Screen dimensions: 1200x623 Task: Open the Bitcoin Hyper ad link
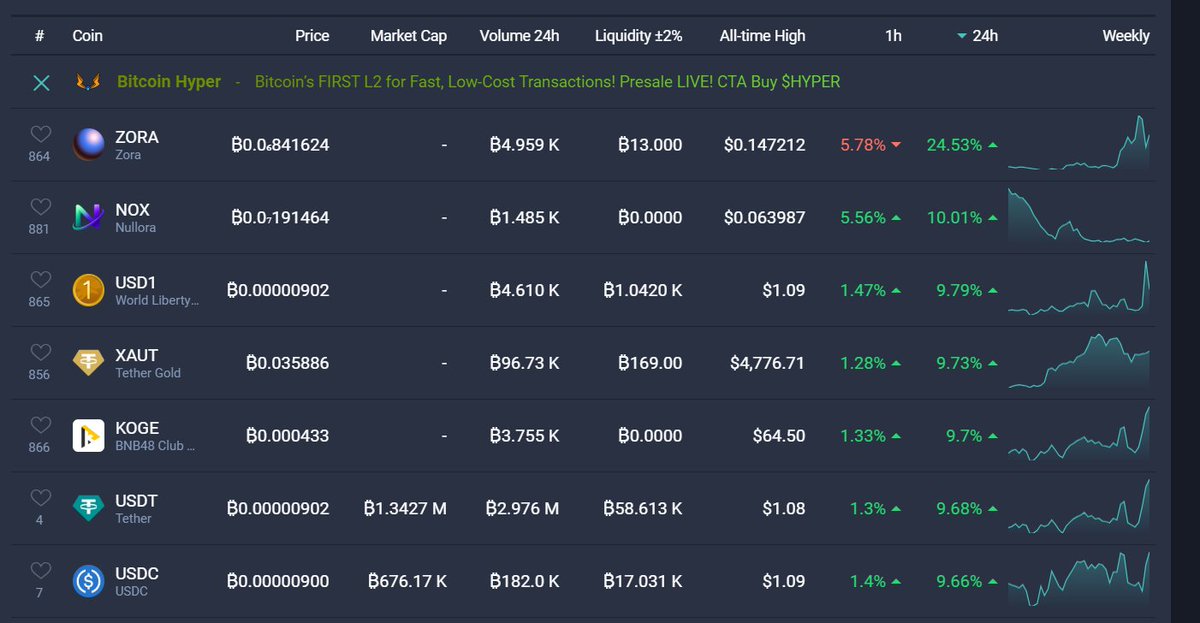tap(169, 82)
